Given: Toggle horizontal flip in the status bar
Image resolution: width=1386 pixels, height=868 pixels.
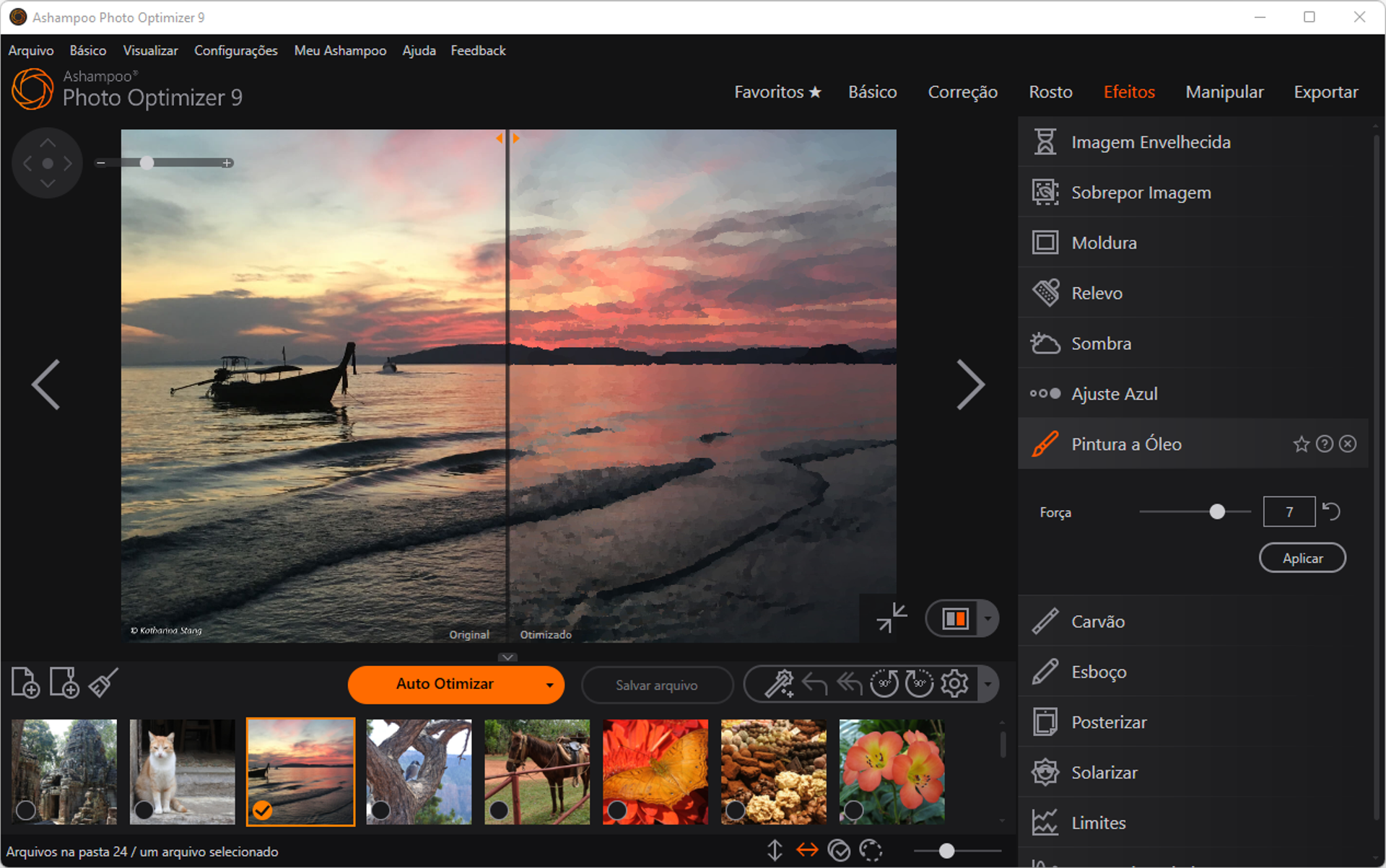Looking at the screenshot, I should 808,851.
